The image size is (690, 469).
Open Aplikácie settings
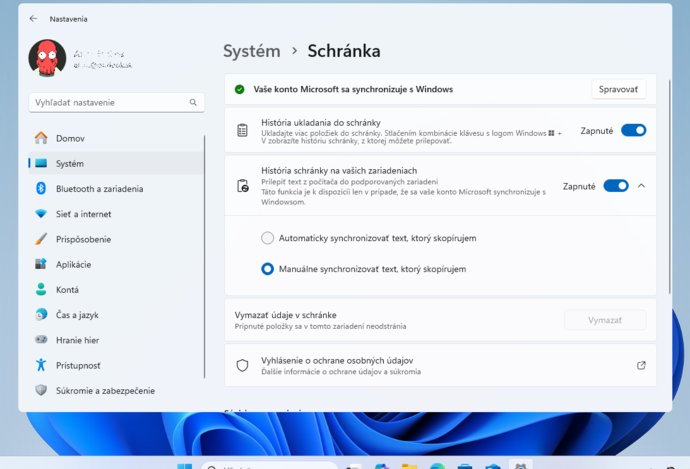pyautogui.click(x=116, y=264)
